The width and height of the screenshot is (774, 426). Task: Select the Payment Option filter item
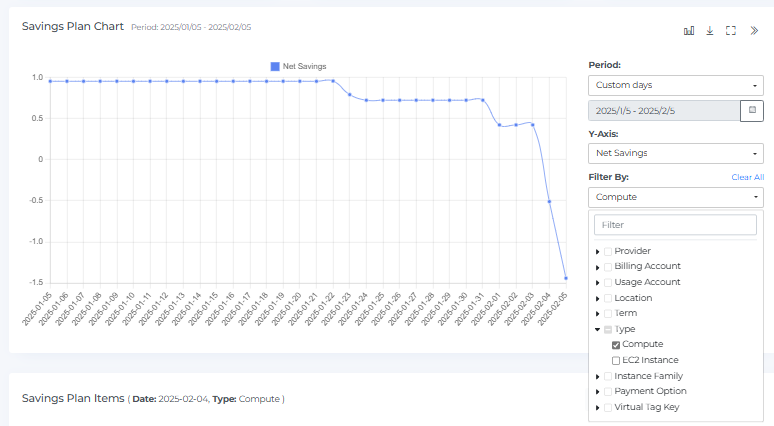click(x=650, y=391)
